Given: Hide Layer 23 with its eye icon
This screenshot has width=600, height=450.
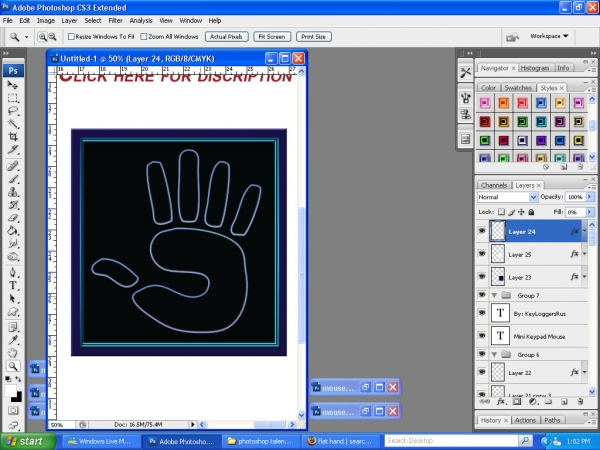Looking at the screenshot, I should [x=482, y=277].
